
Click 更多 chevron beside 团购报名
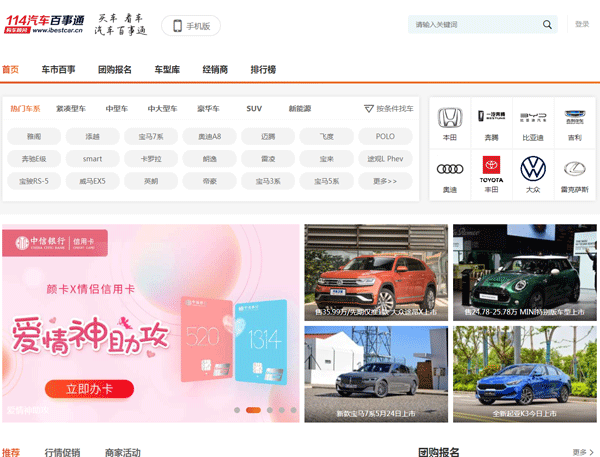583,452
